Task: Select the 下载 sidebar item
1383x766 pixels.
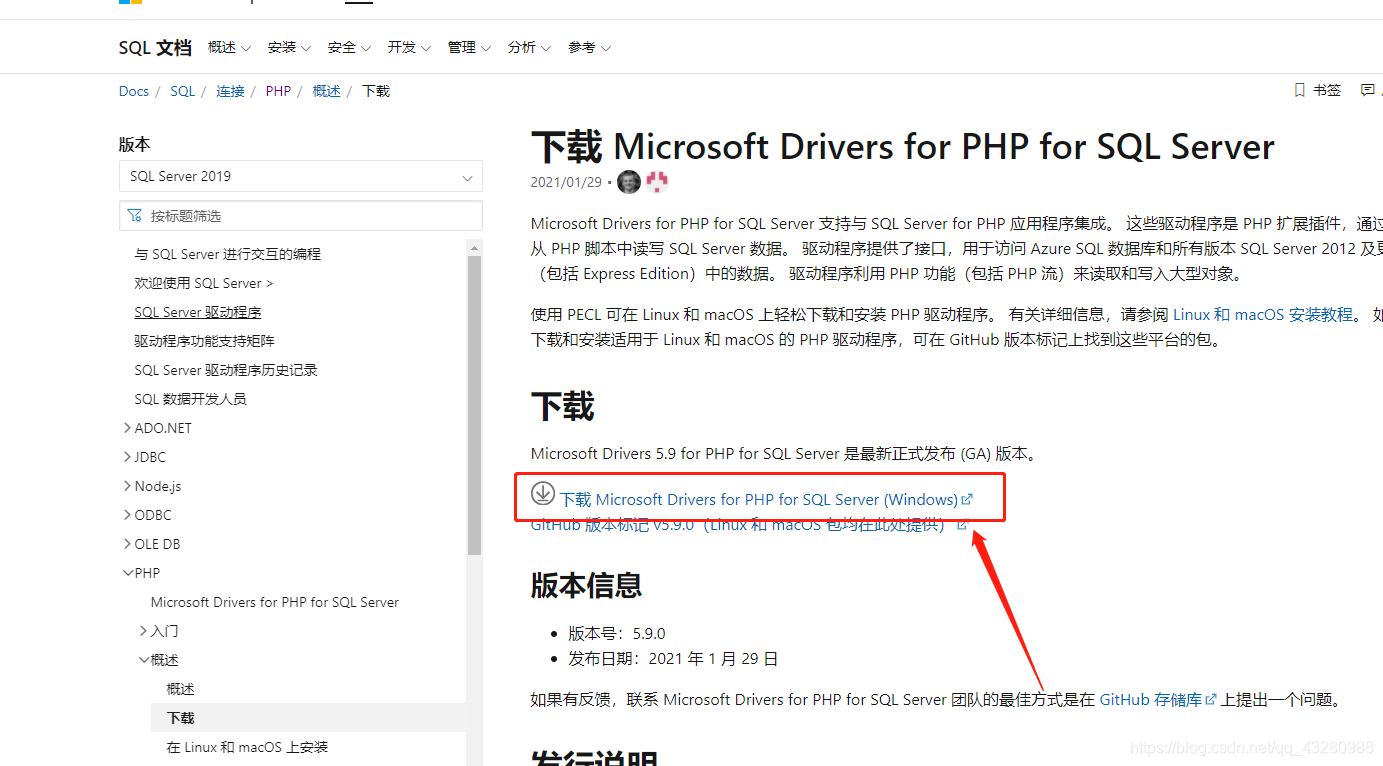Action: [x=308, y=718]
